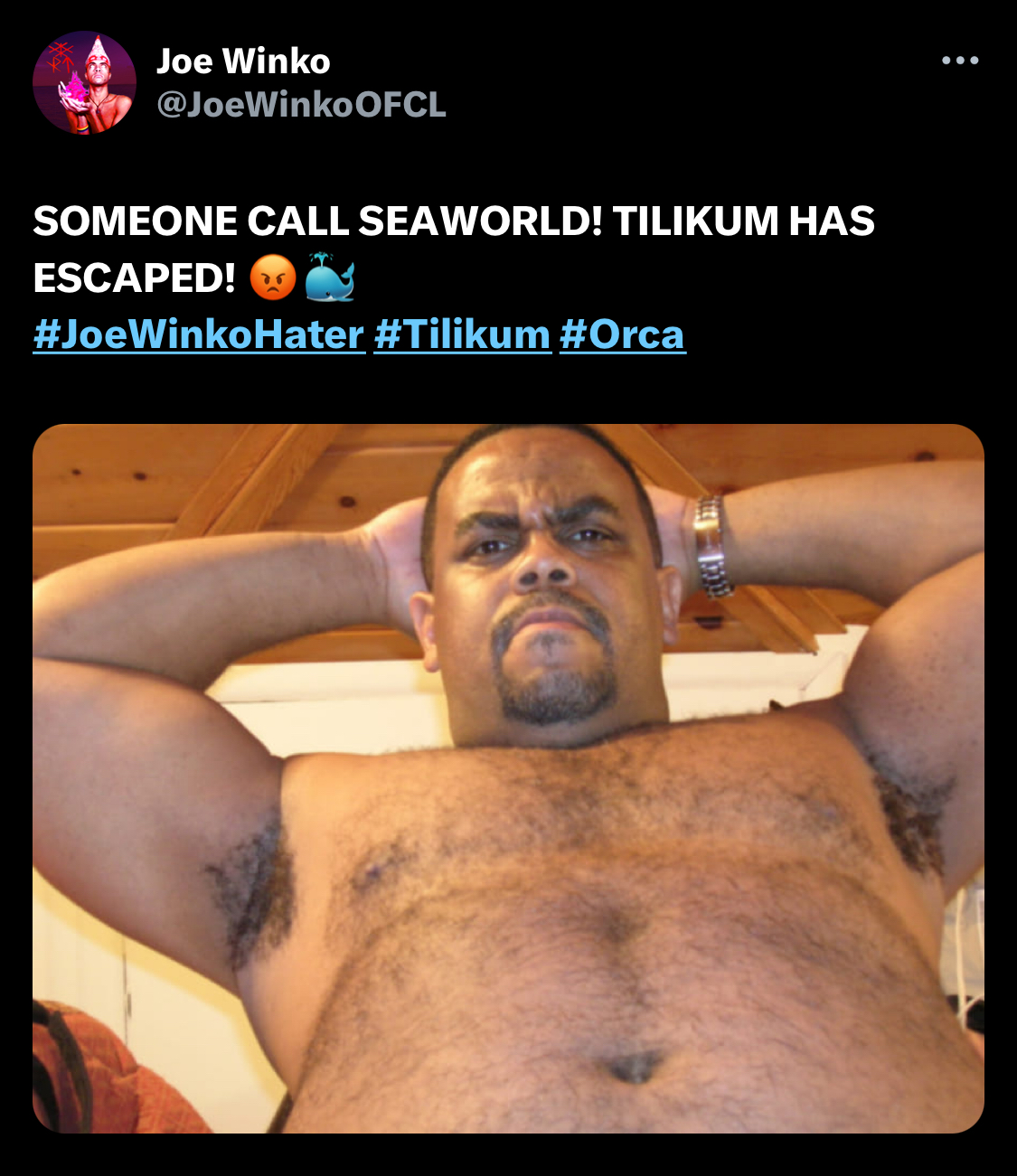The height and width of the screenshot is (1176, 1017).
Task: Open the Joe Winko display name
Action: (243, 61)
